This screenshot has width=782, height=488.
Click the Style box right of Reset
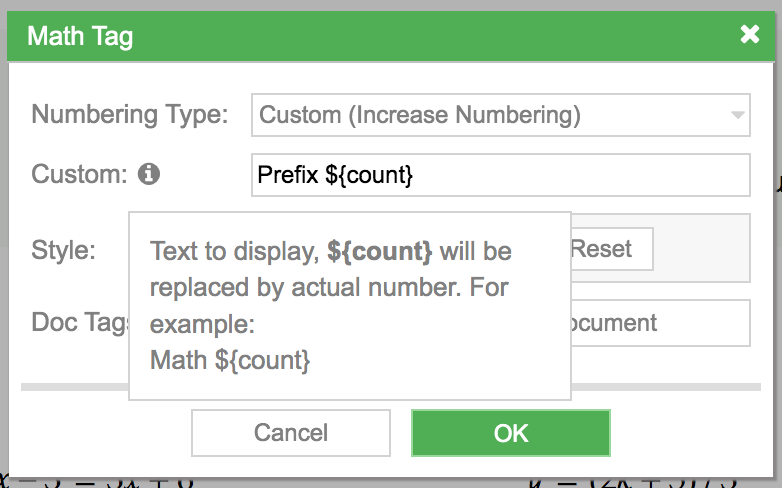(701, 248)
